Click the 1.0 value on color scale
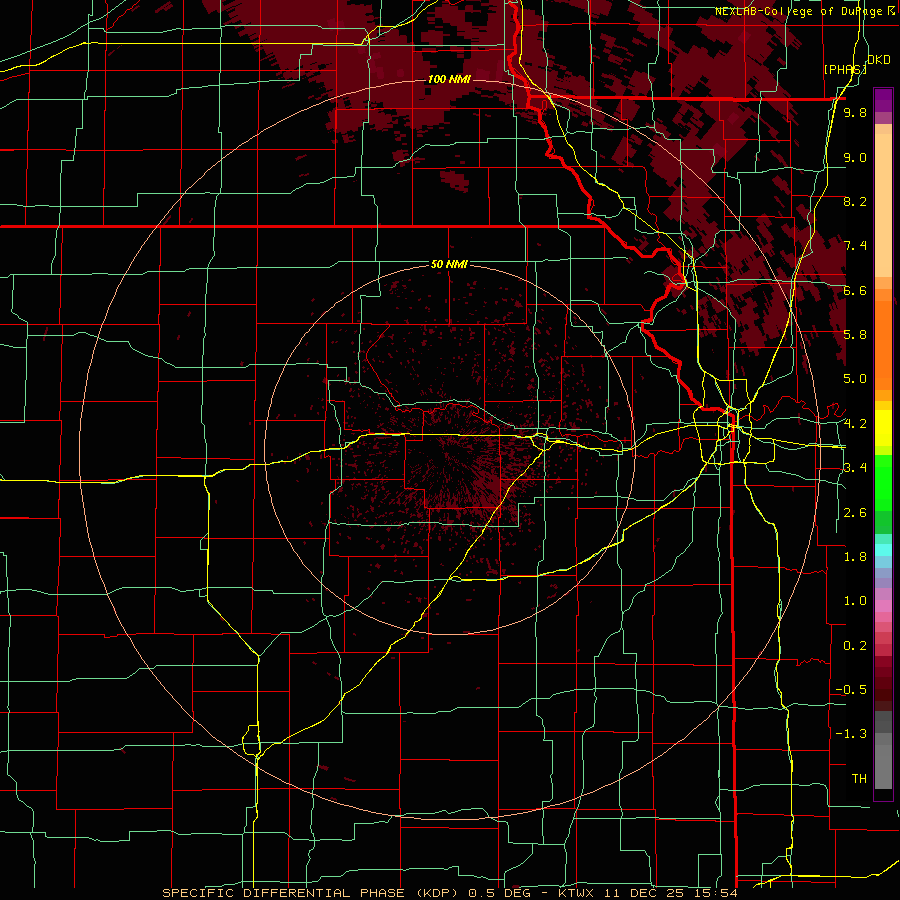This screenshot has width=900, height=900. [855, 600]
